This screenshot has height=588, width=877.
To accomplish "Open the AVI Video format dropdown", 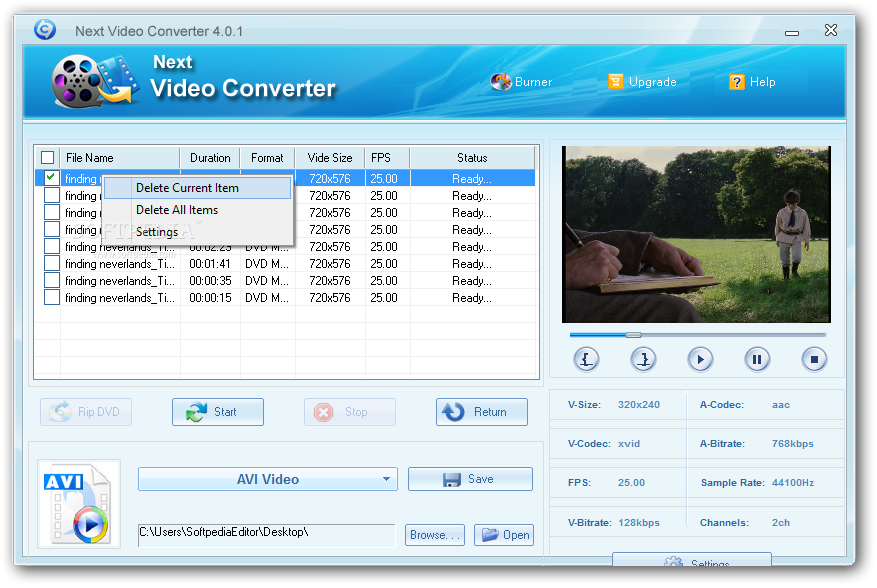I will point(268,479).
